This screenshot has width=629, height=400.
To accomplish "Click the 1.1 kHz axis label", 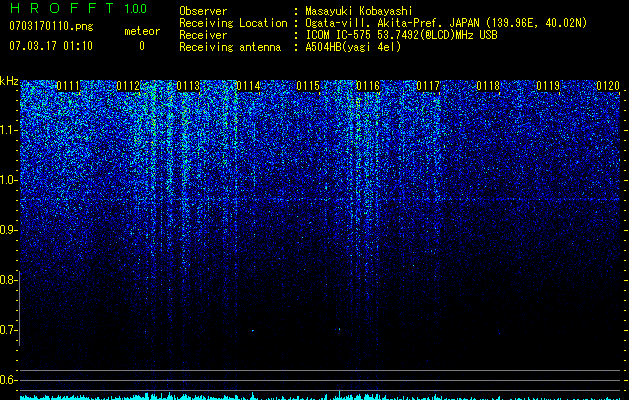I will (8, 130).
